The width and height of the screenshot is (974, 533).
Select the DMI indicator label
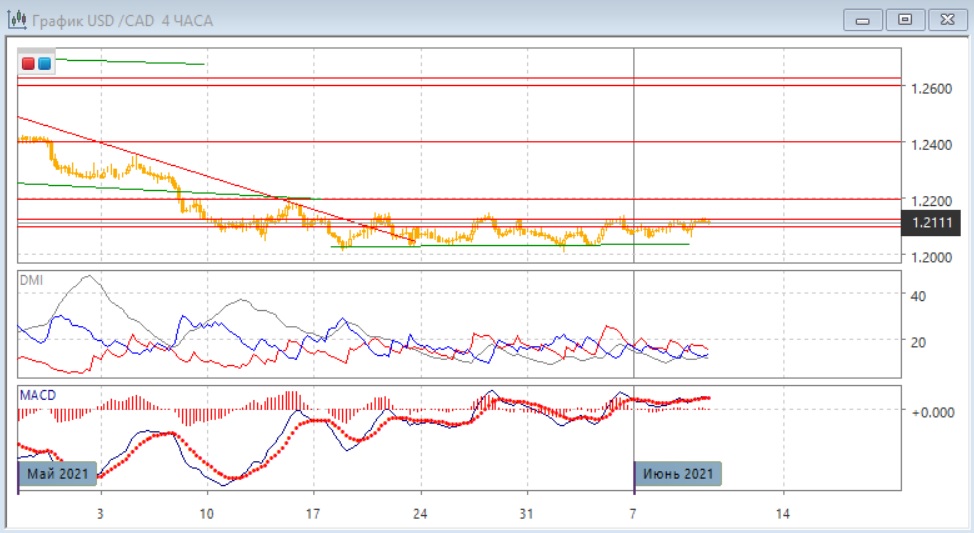point(32,279)
